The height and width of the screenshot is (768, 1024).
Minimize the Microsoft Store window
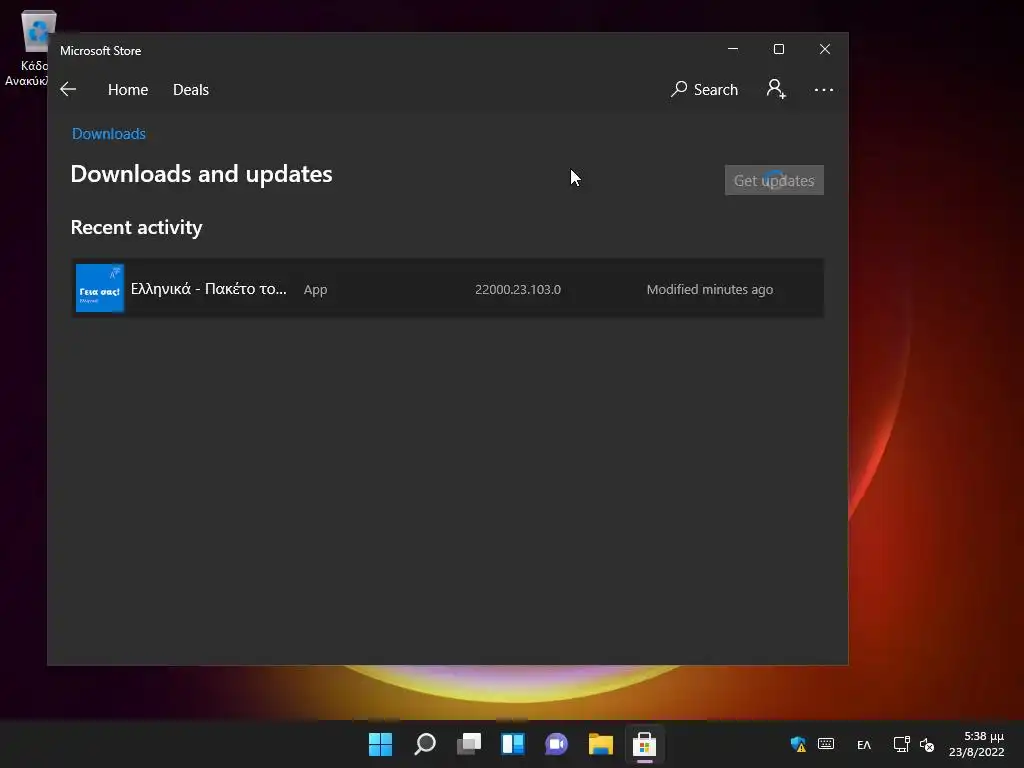click(733, 49)
